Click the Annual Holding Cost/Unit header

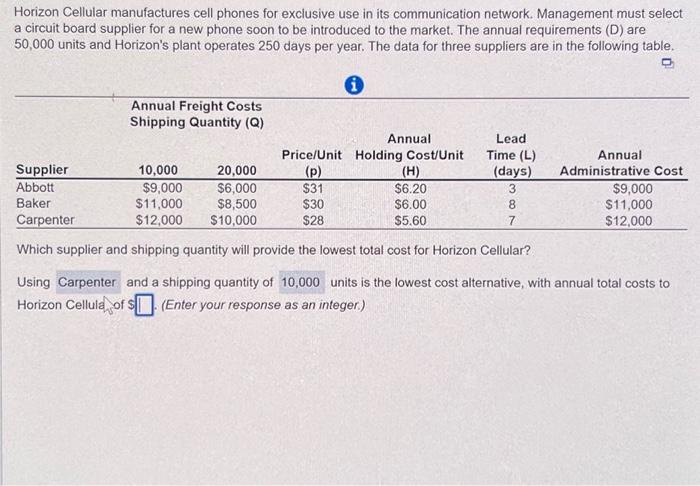(409, 155)
